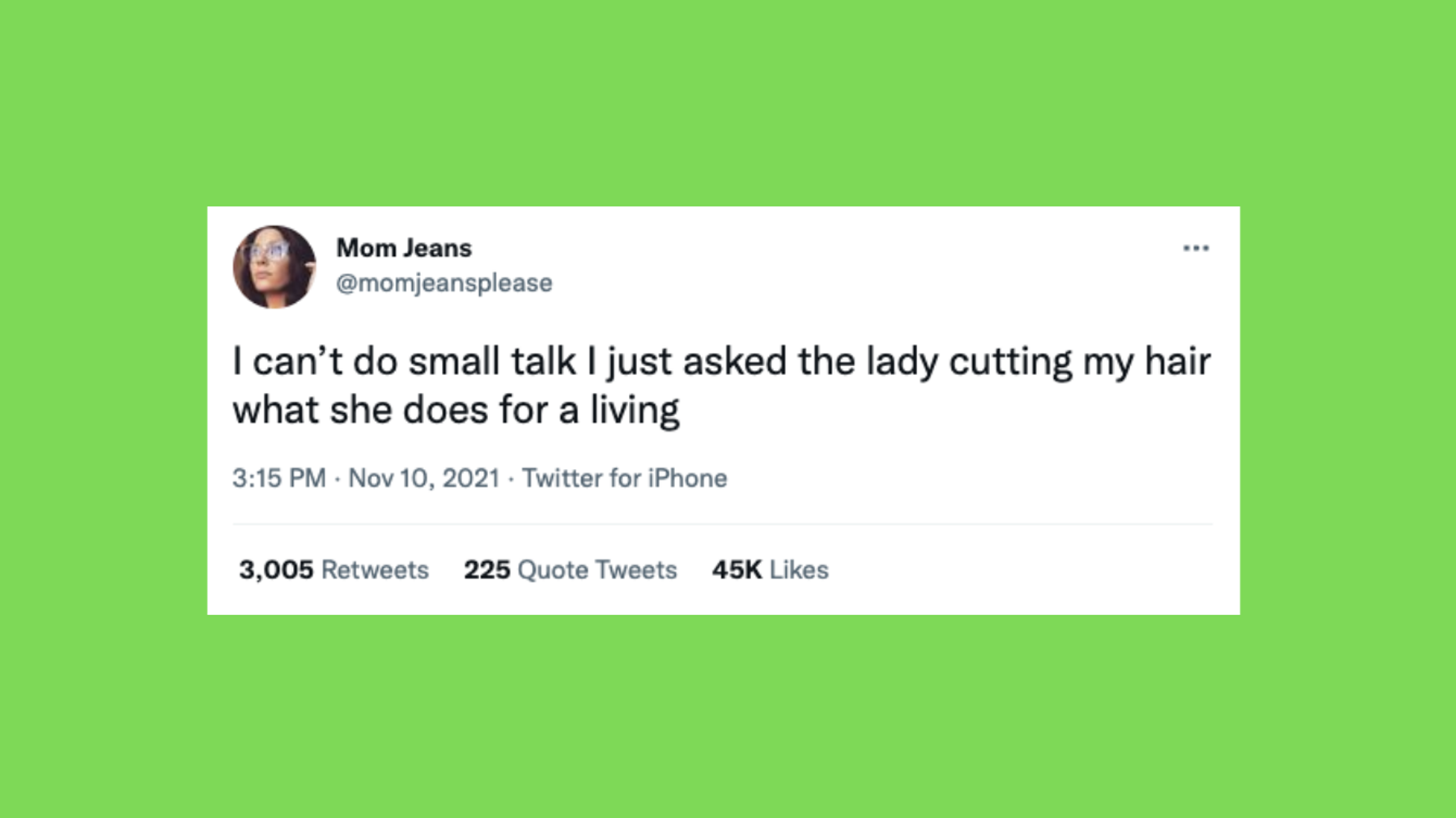Click the 225 quote count number

click(x=486, y=570)
